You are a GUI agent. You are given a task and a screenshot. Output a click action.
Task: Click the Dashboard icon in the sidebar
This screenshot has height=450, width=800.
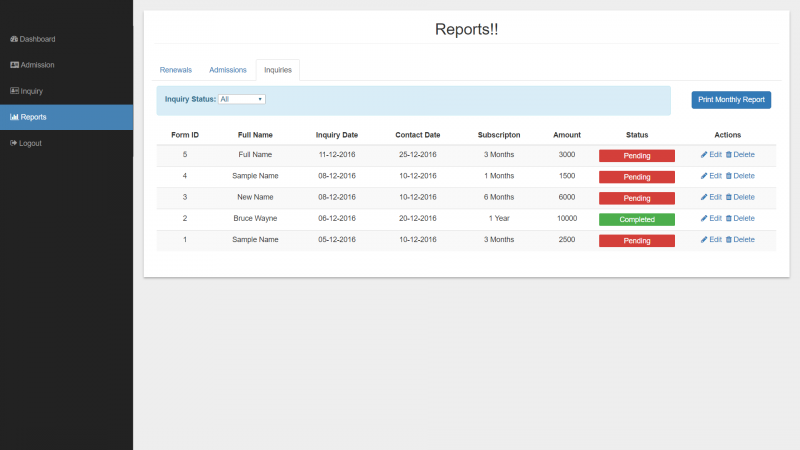[14, 39]
